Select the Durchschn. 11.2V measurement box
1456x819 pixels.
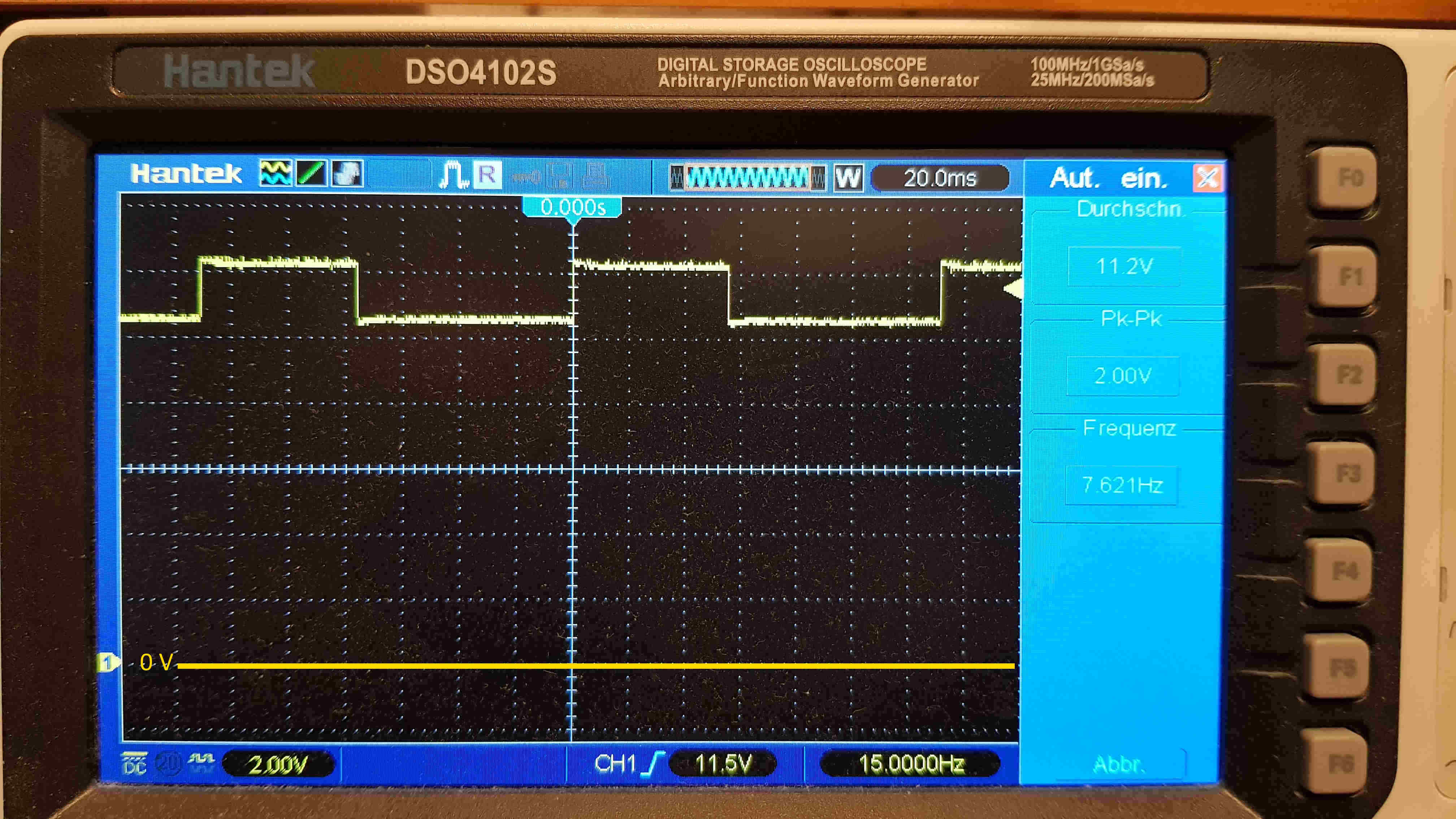coord(1124,266)
